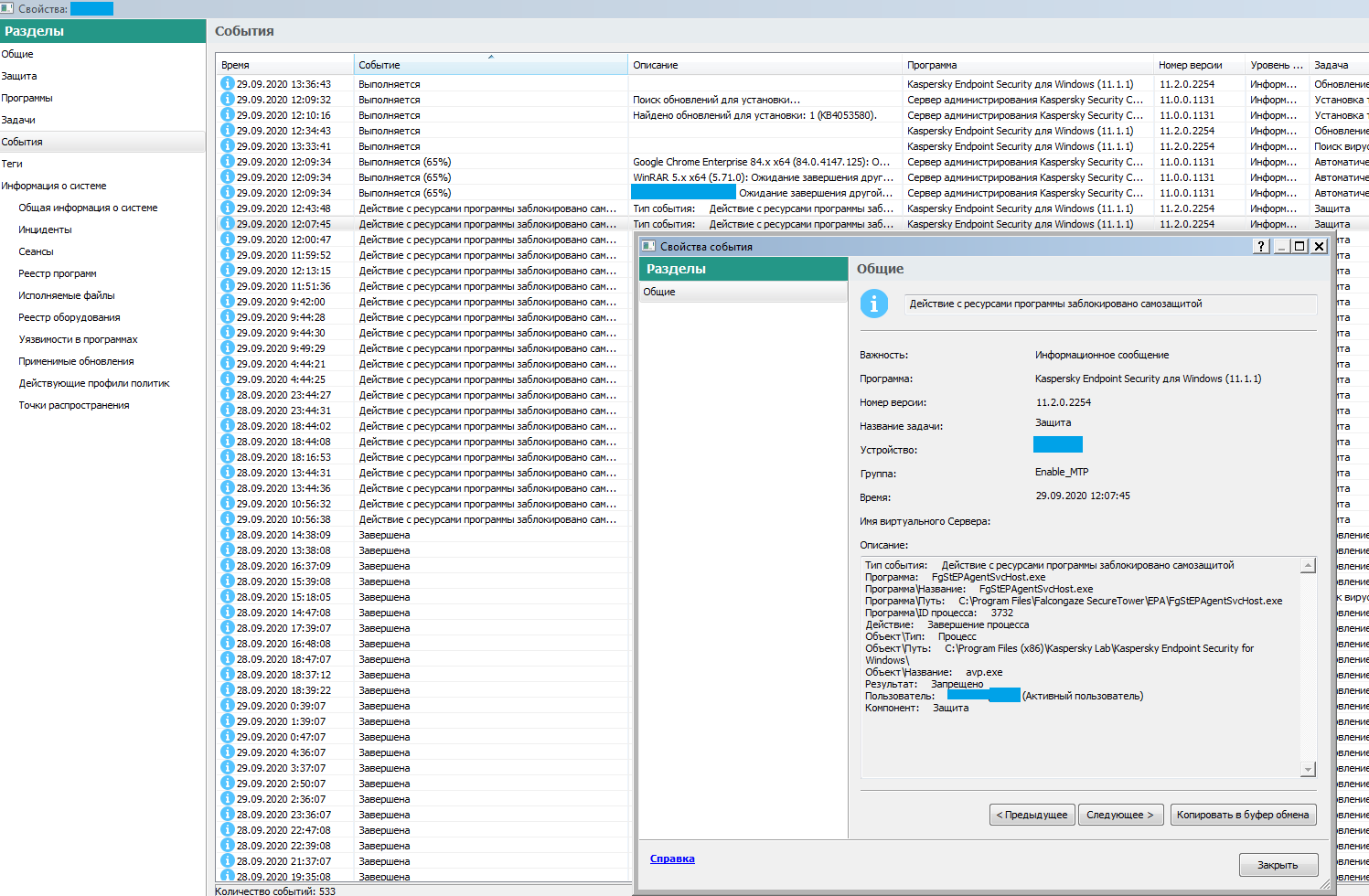The height and width of the screenshot is (896, 1369).
Task: Open Реестр программ in the left panel
Action: pos(58,273)
